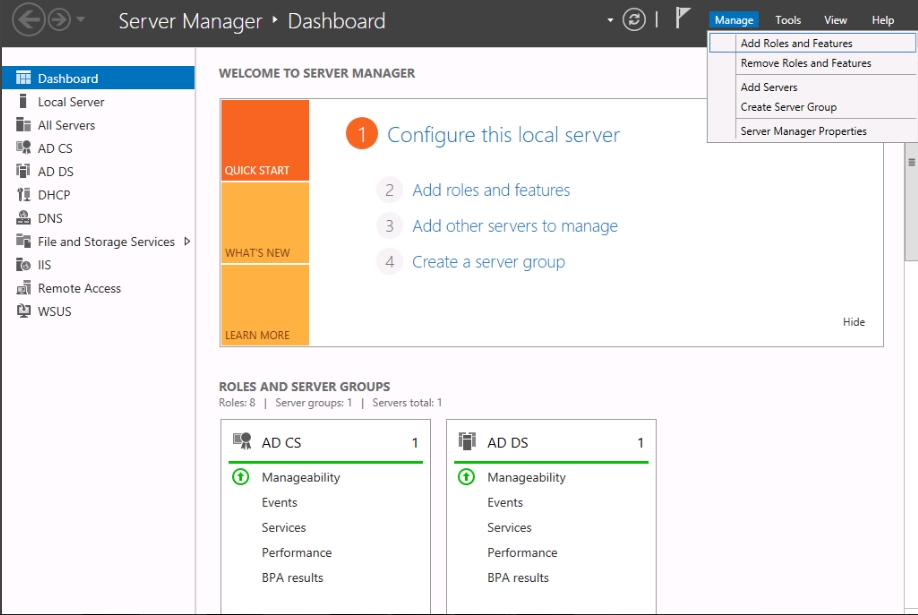The image size is (918, 615).
Task: Click File and Storage Services icon
Action: pos(23,241)
